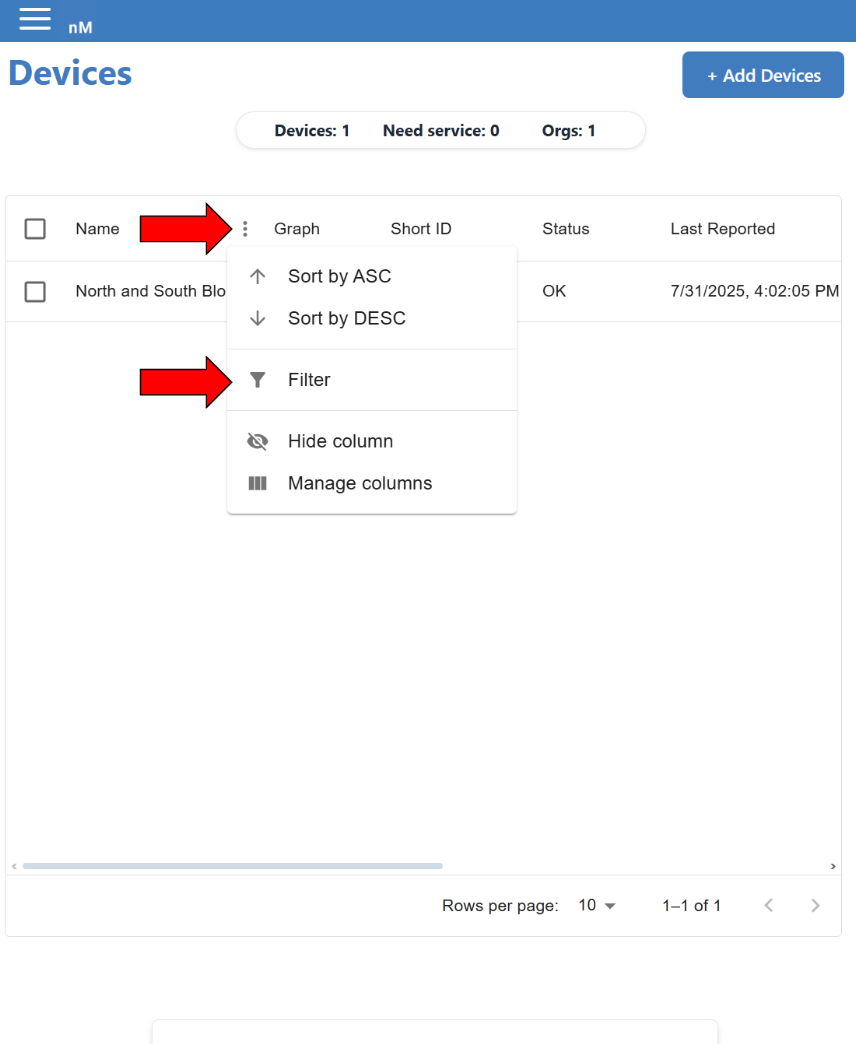Click the 7/31/2025, 4:02:05 PM timestamp
The height and width of the screenshot is (1044, 856).
754,292
